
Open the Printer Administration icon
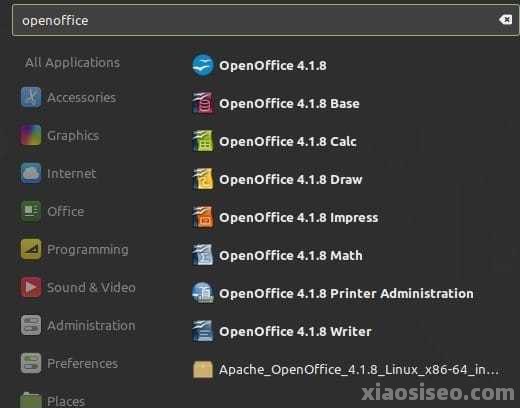tap(203, 293)
